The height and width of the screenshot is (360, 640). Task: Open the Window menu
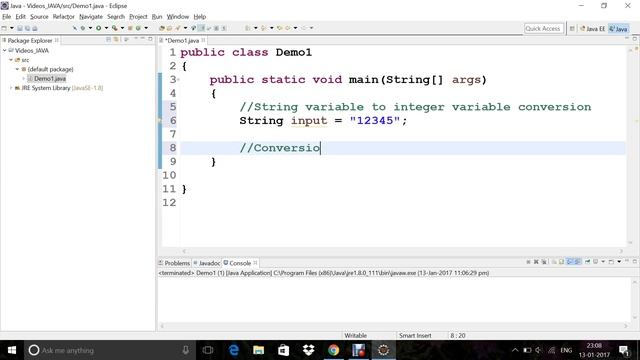[x=178, y=17]
